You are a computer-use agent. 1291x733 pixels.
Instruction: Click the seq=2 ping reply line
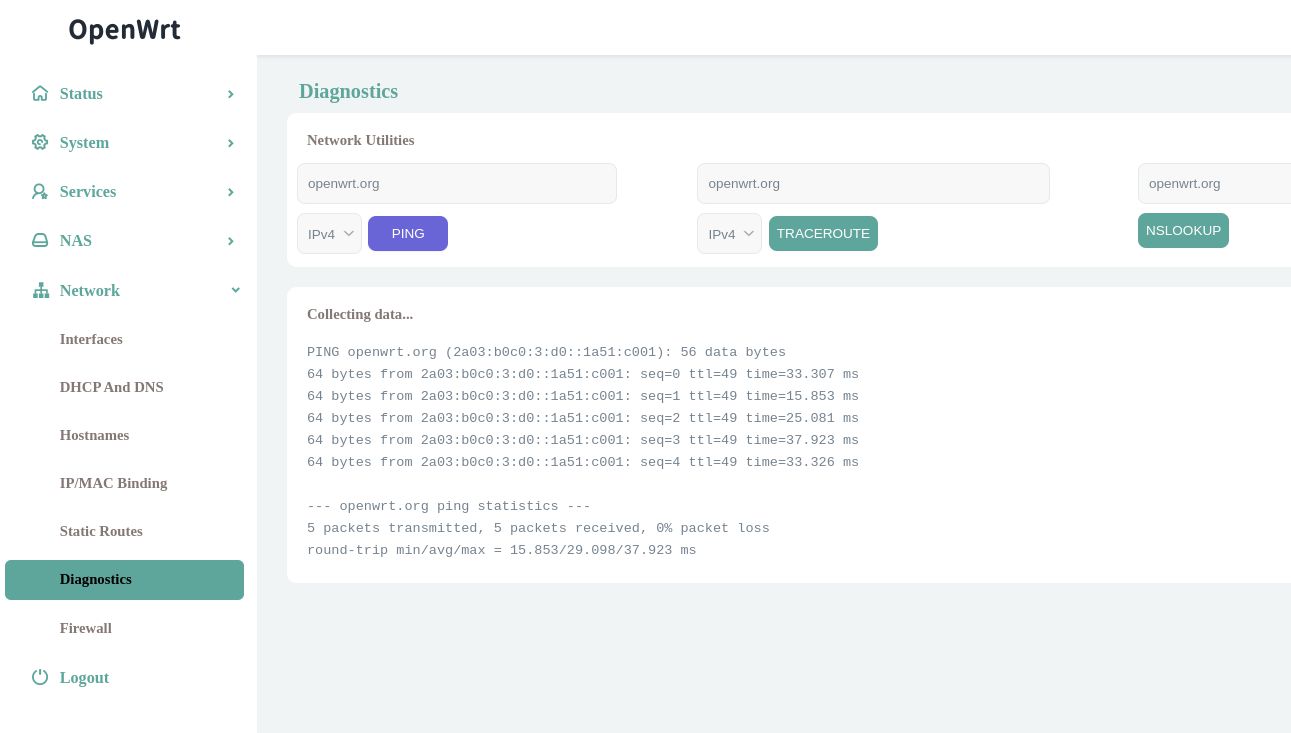(x=583, y=418)
